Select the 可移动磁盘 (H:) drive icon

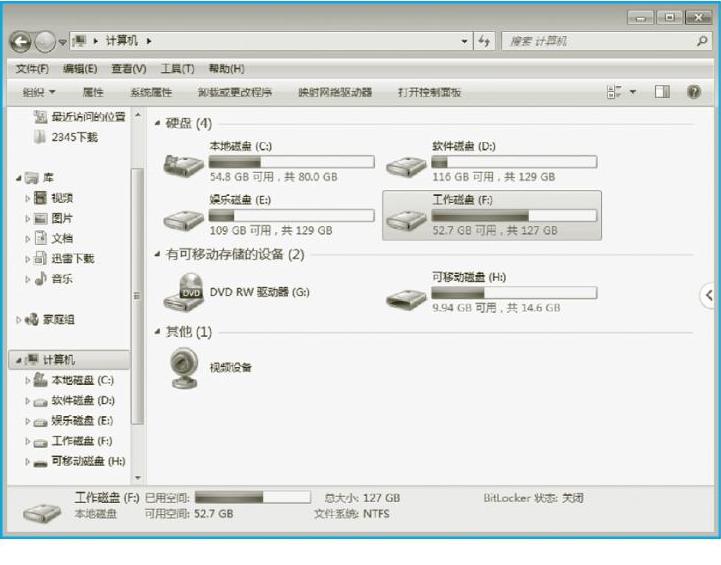coord(406,299)
